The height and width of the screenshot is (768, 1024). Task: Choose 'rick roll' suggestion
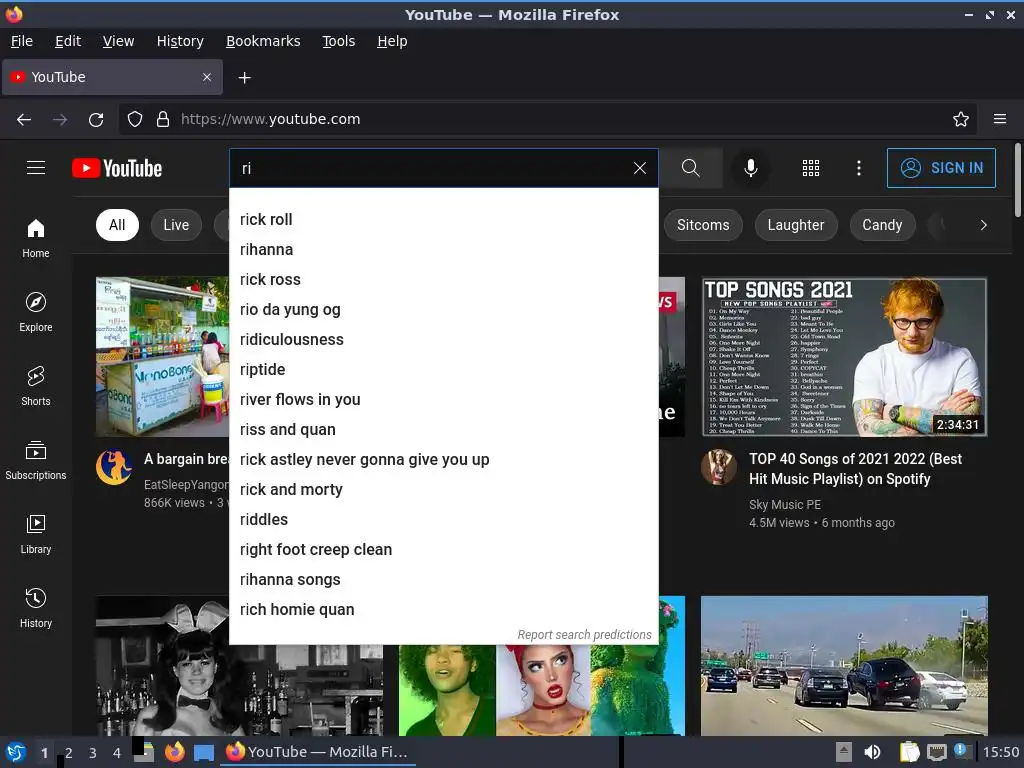pyautogui.click(x=443, y=219)
